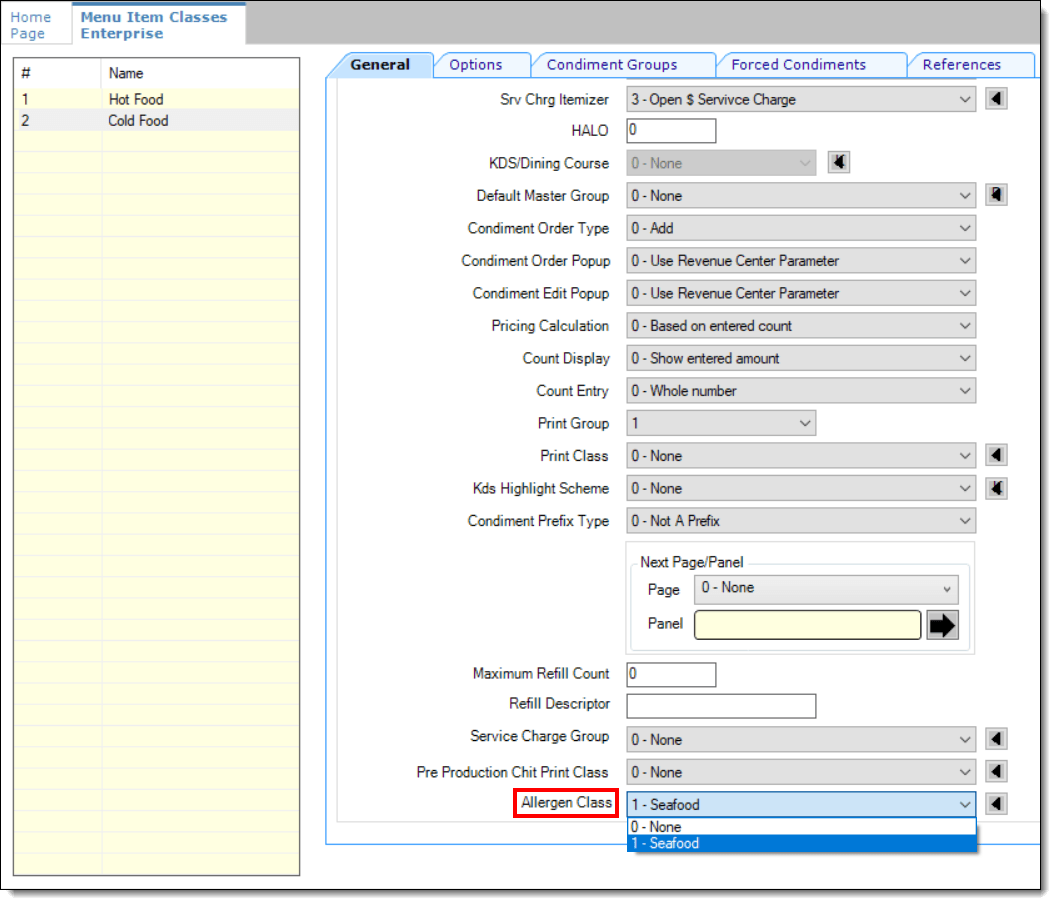Open the Count Entry dropdown
The height and width of the screenshot is (905, 1056).
click(801, 391)
